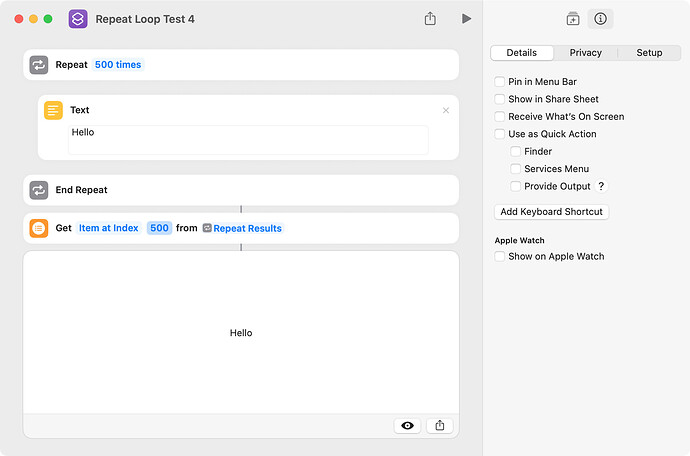
Task: Enable Use as Quick Action
Action: coord(499,134)
